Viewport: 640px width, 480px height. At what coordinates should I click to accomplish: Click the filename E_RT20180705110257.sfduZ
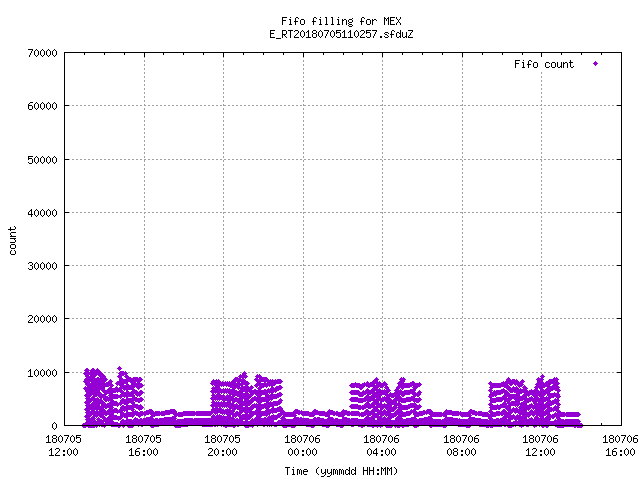tap(341, 34)
